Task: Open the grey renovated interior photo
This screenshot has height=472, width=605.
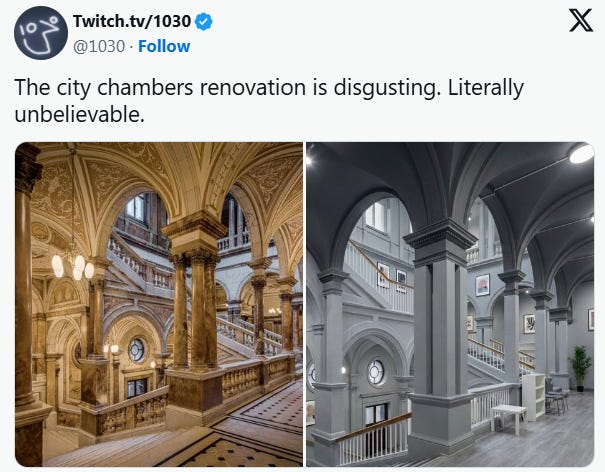Action: click(x=450, y=304)
